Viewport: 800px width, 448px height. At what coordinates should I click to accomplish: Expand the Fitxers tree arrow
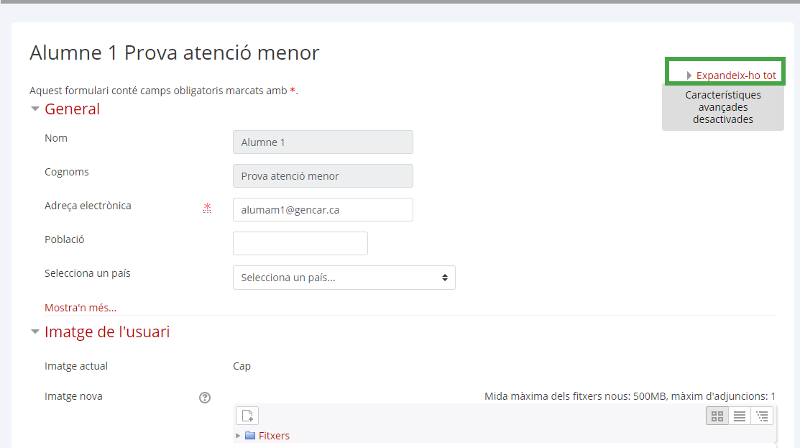click(238, 436)
